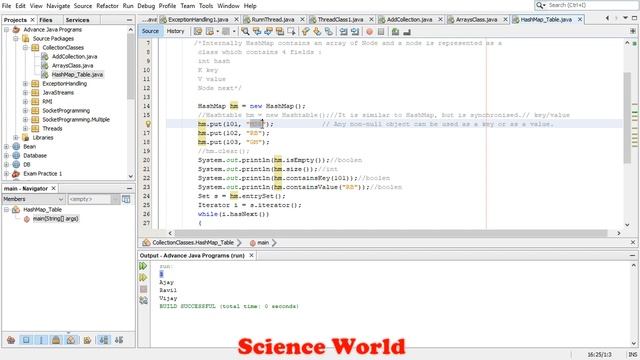640x360 pixels.
Task: Click Find Next Occurrence icon
Action: point(268,31)
